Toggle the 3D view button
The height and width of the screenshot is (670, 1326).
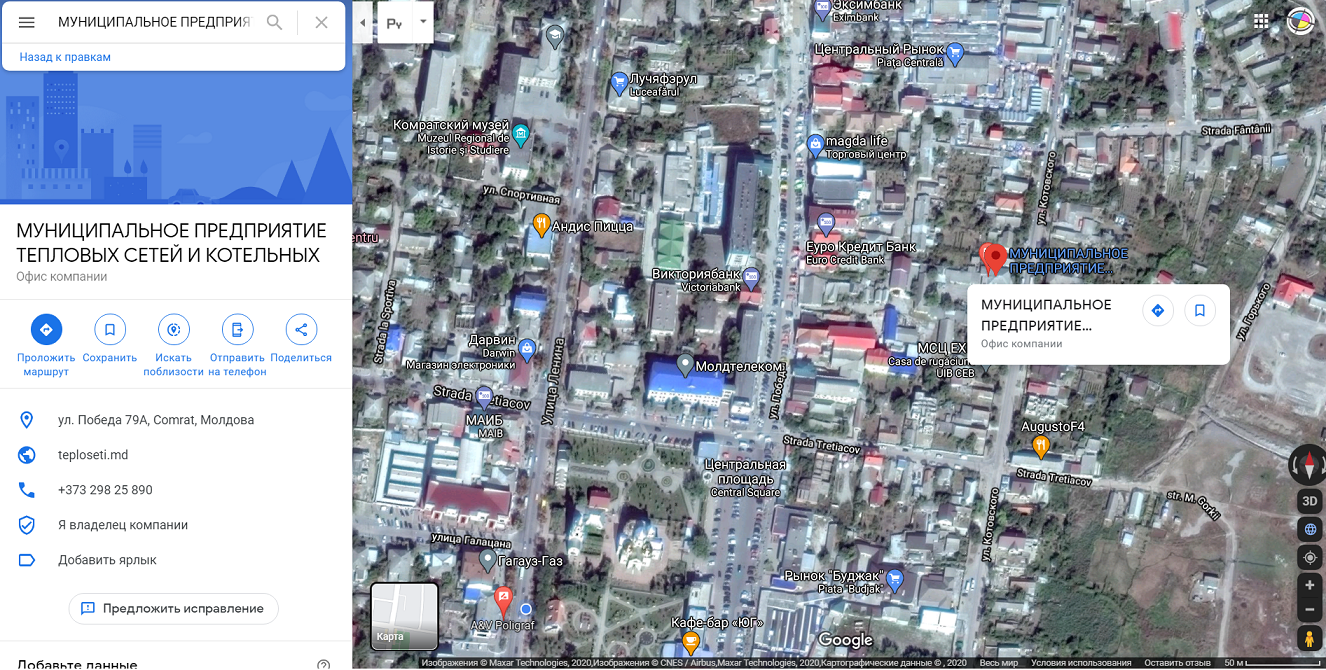1309,502
